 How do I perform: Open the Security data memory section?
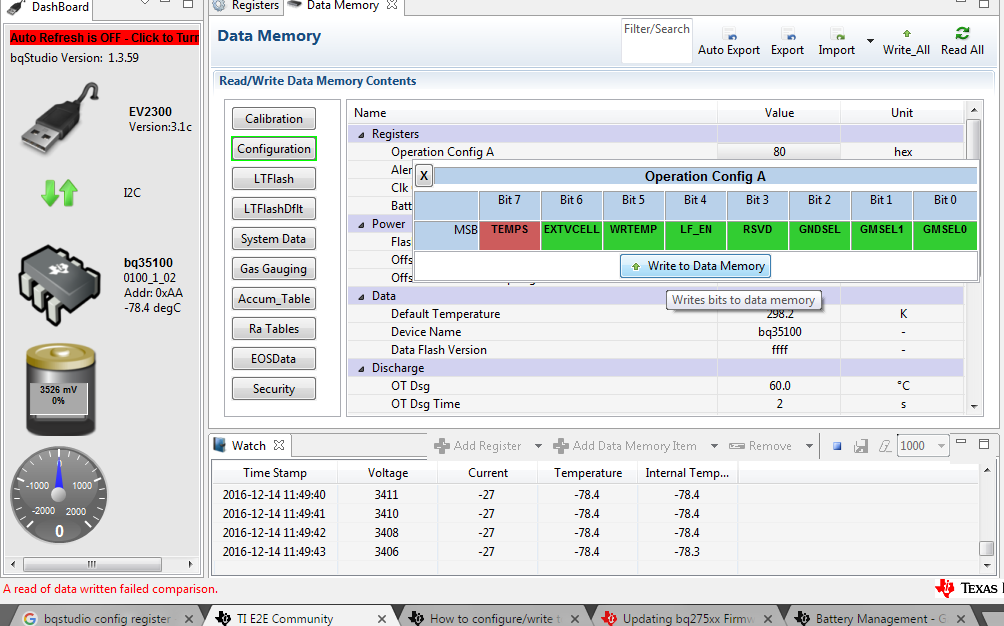pos(273,389)
